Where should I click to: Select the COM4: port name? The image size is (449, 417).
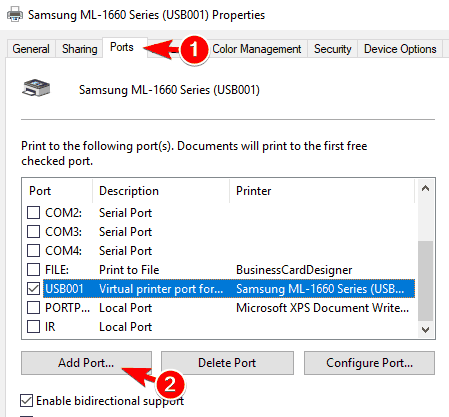tap(63, 251)
